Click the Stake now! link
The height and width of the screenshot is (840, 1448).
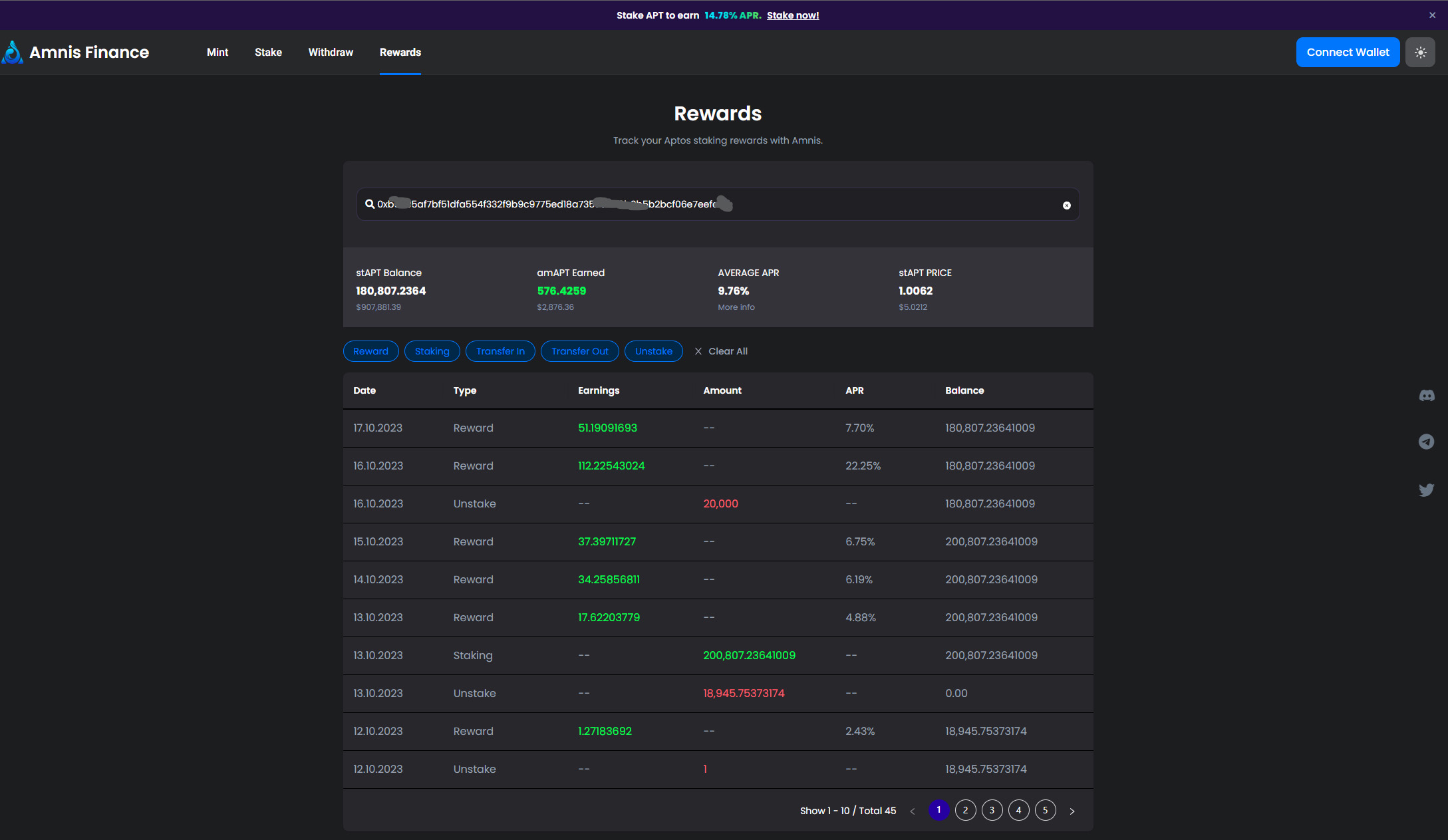792,15
